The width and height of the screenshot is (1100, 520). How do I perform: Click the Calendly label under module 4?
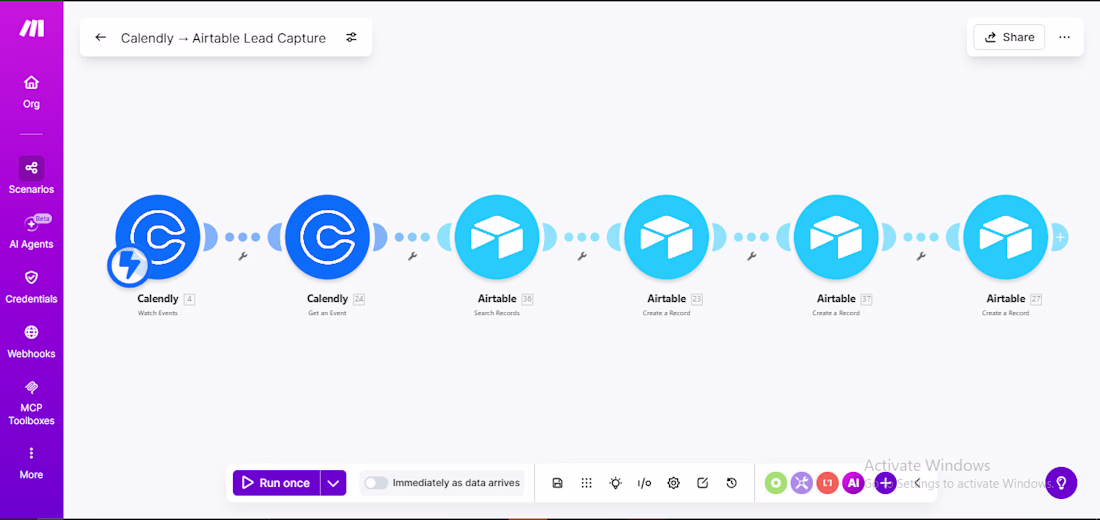158,299
